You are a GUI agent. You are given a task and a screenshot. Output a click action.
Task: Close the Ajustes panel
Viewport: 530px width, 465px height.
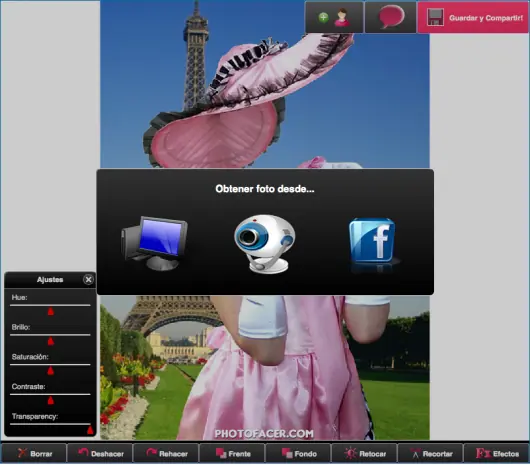88,279
